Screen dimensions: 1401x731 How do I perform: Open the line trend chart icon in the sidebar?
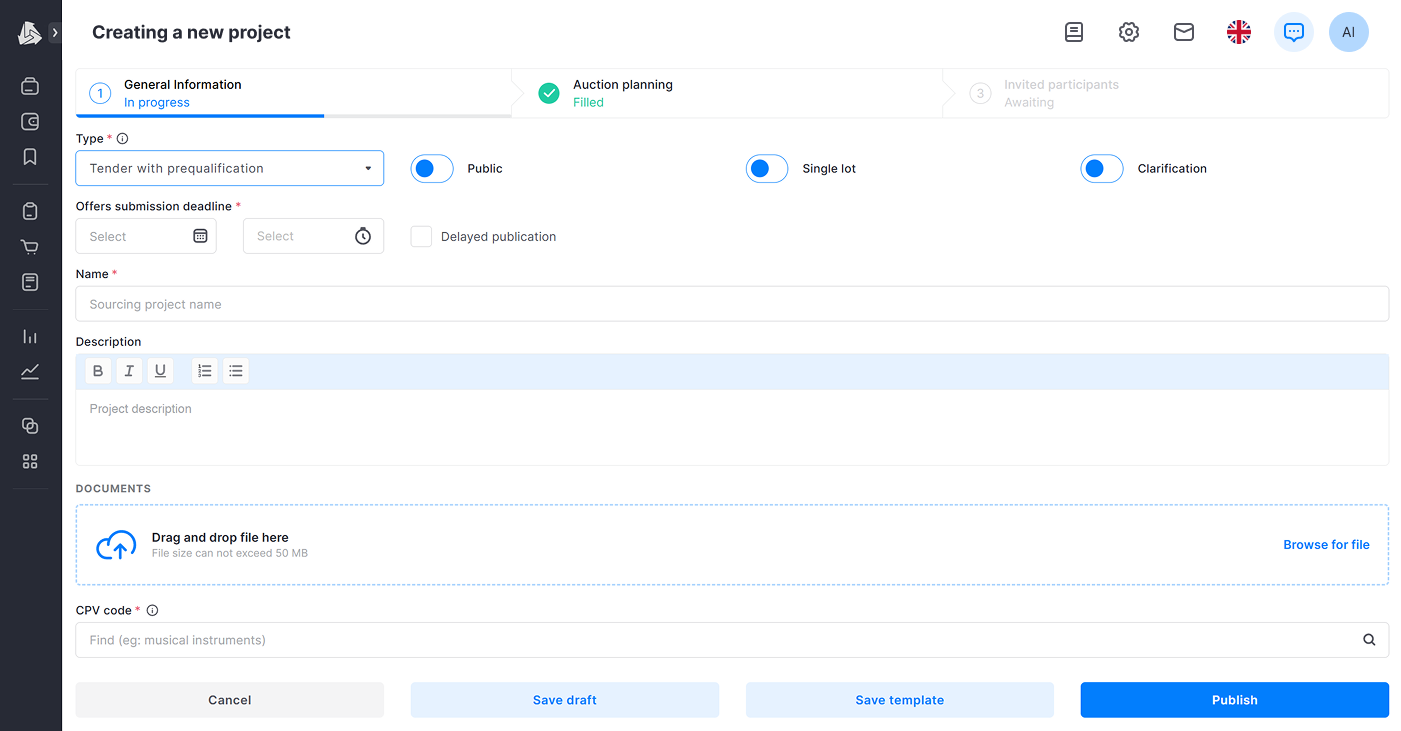point(30,372)
